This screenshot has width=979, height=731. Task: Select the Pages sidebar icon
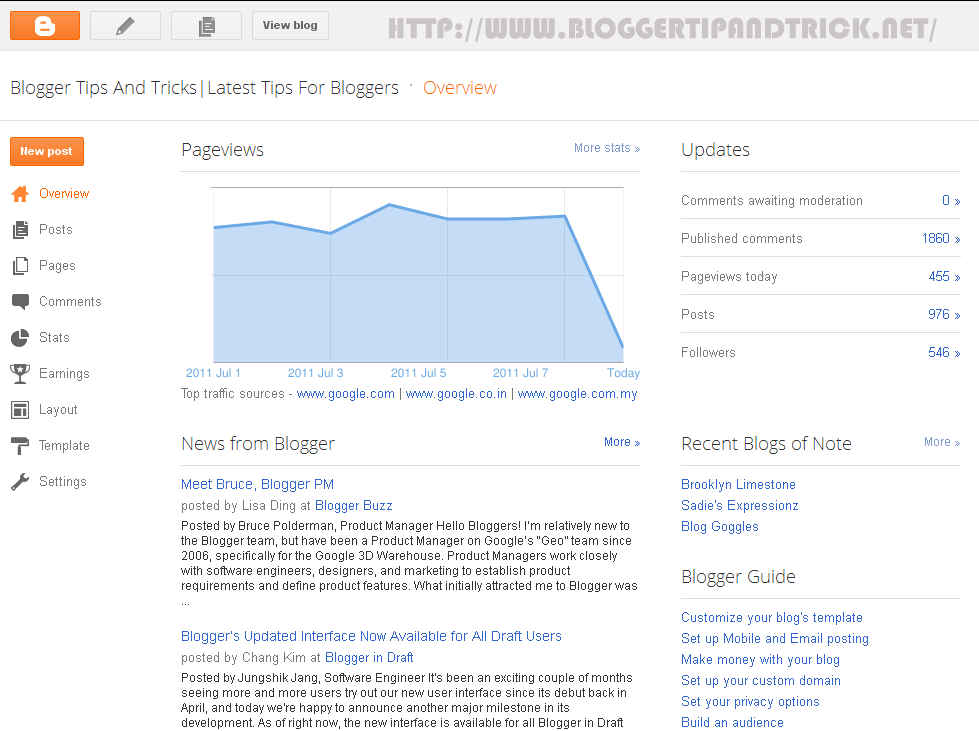pyautogui.click(x=20, y=265)
